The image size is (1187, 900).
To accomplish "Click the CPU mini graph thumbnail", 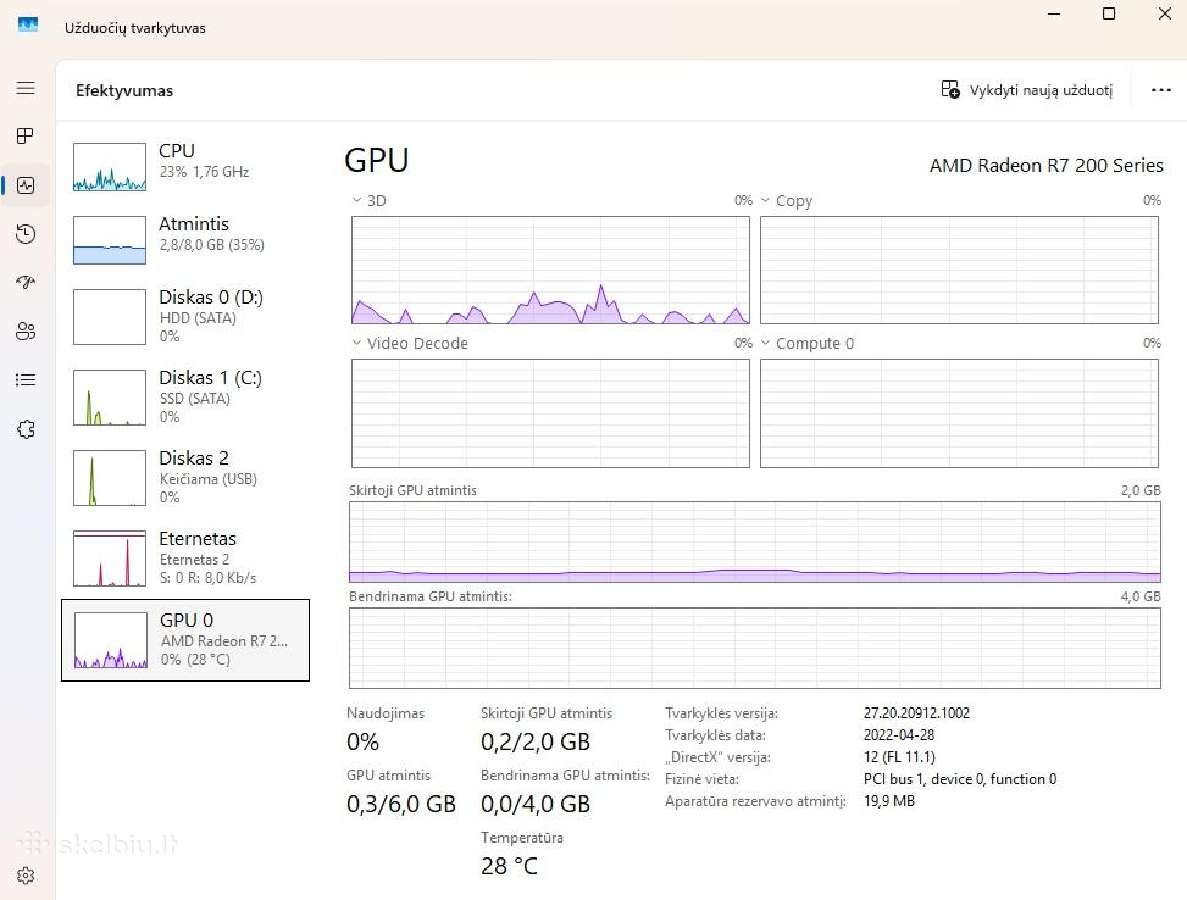I will [109, 167].
